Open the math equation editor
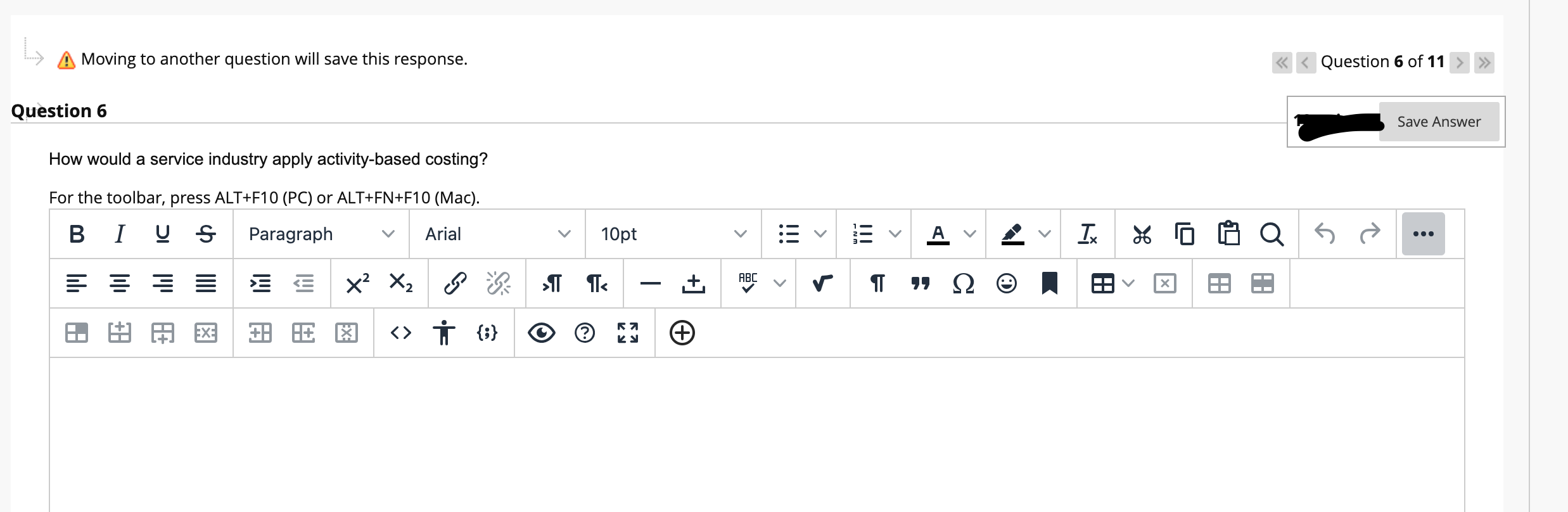Image resolution: width=1568 pixels, height=512 pixels. (x=823, y=283)
